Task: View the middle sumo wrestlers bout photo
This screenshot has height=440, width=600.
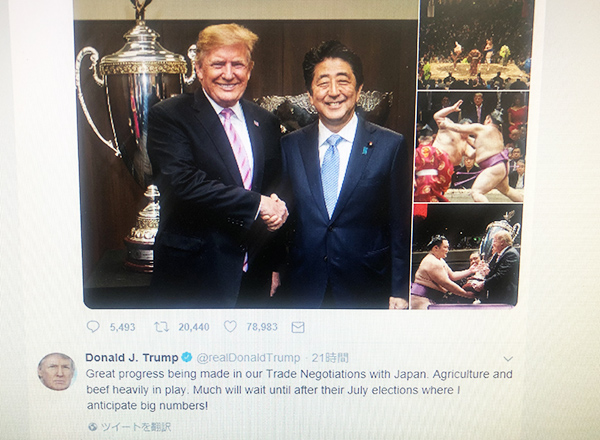Action: pos(471,147)
